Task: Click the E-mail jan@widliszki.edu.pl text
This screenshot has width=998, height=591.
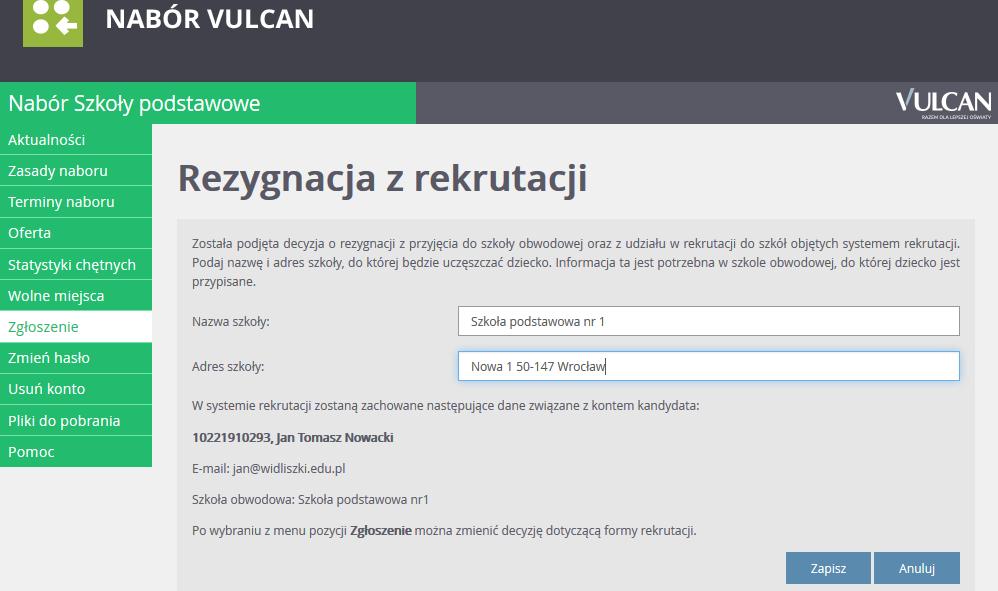Action: coord(269,469)
